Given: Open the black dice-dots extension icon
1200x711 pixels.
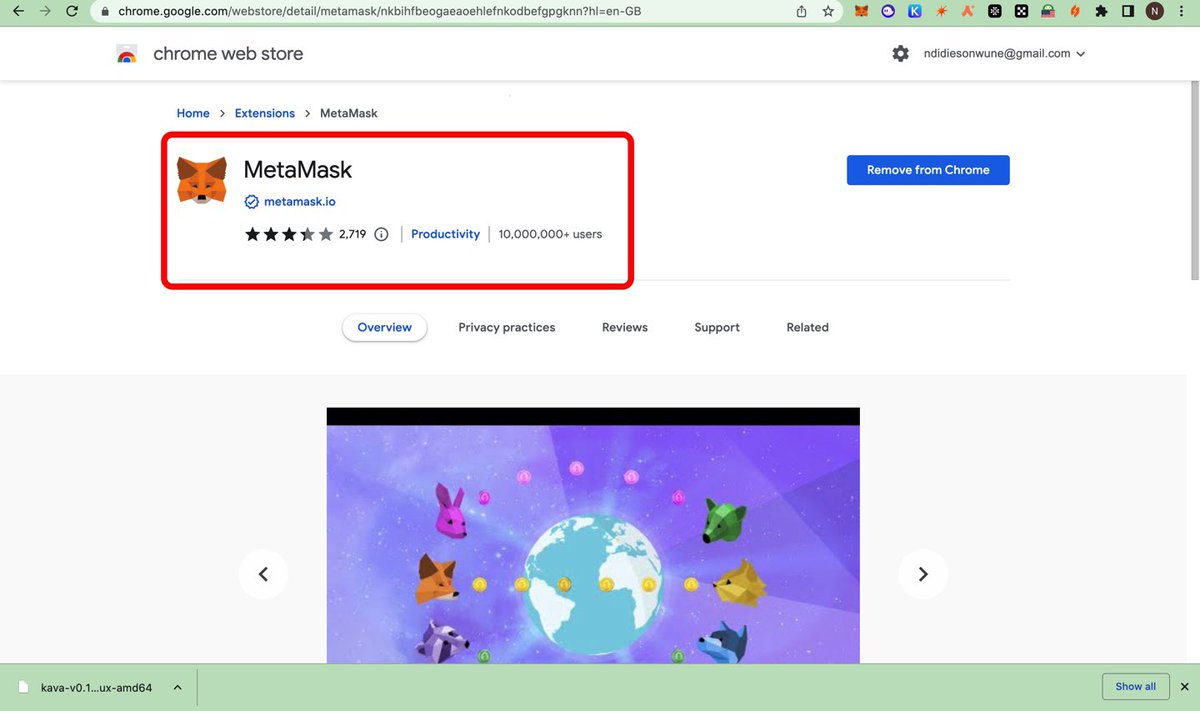Looking at the screenshot, I should (x=1021, y=12).
